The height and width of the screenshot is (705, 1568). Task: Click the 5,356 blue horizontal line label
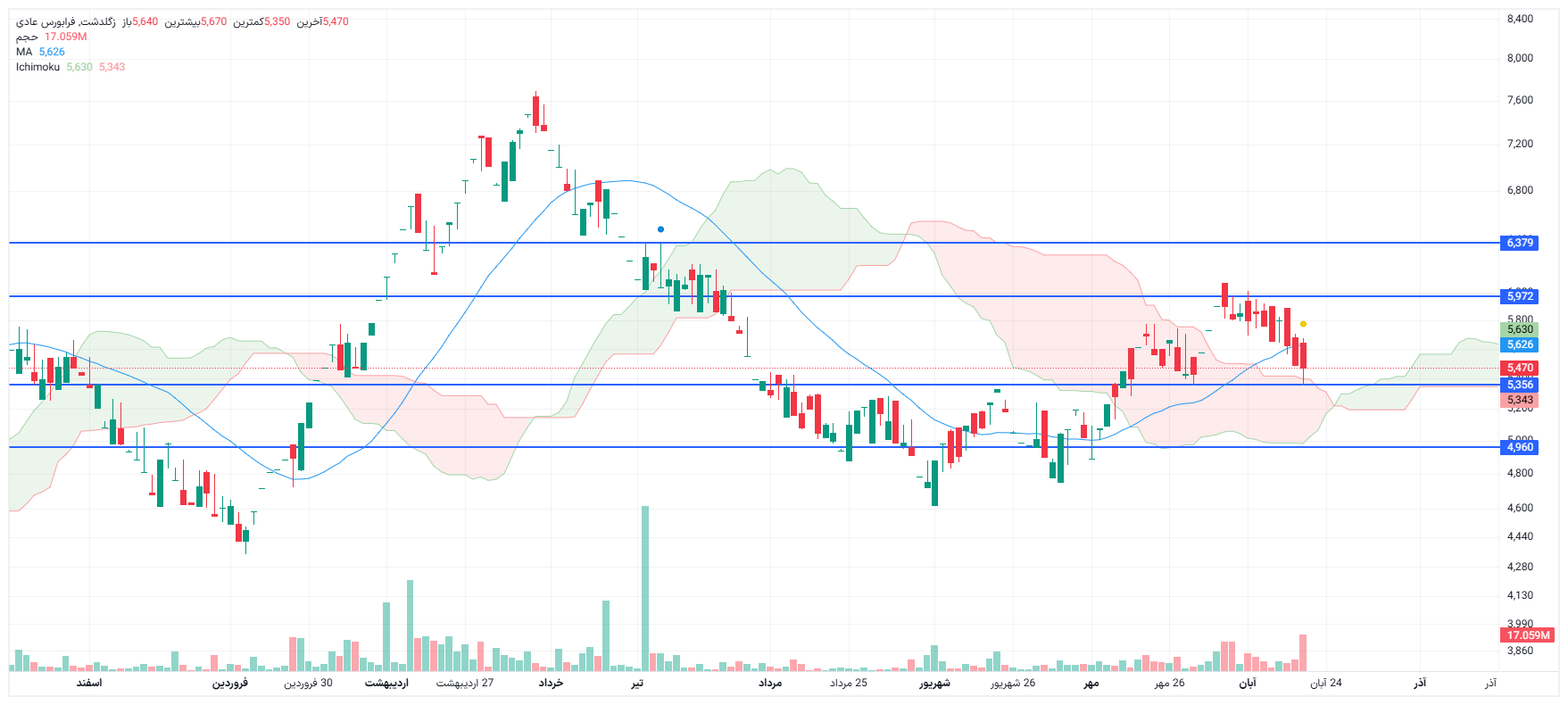[x=1520, y=385]
